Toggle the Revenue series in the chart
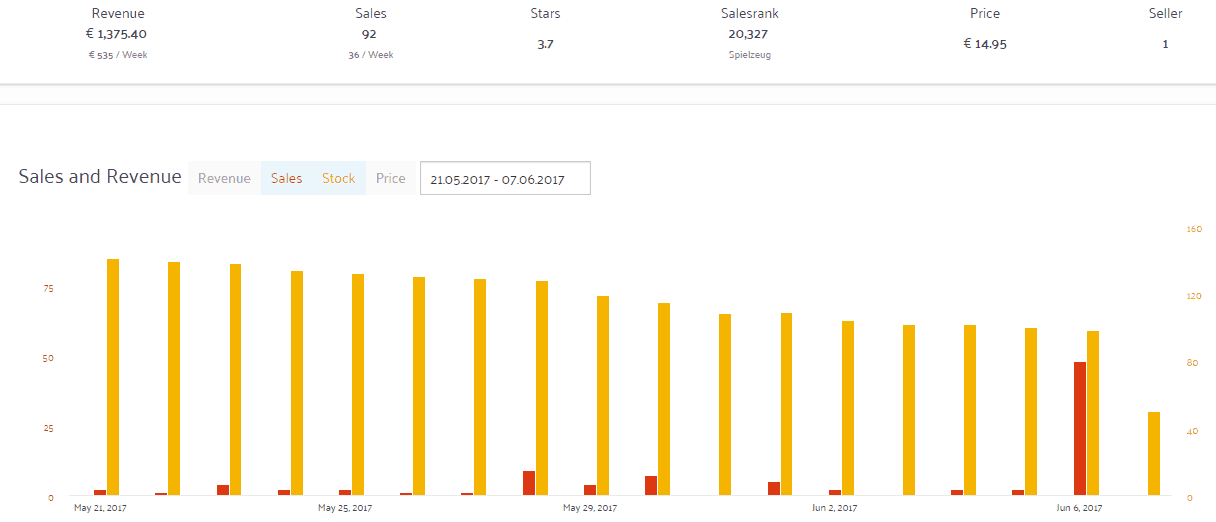 pos(224,178)
